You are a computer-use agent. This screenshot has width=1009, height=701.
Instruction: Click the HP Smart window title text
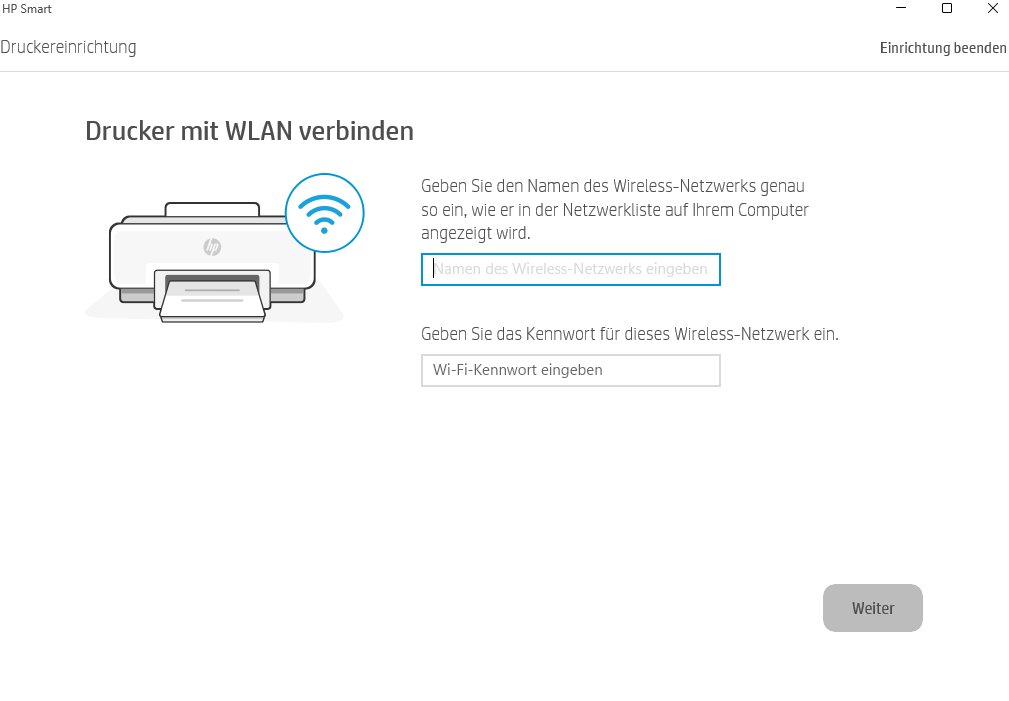tap(26, 8)
